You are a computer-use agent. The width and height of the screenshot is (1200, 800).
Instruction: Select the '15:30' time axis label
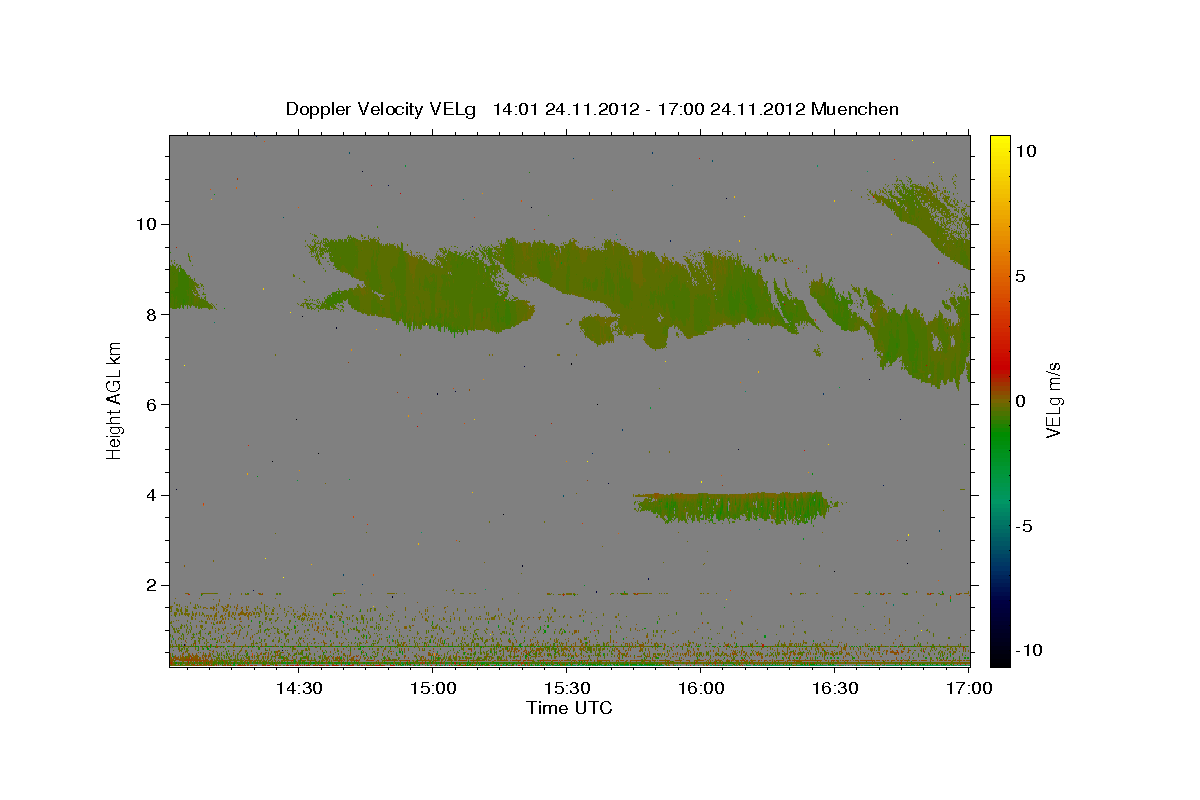[566, 688]
